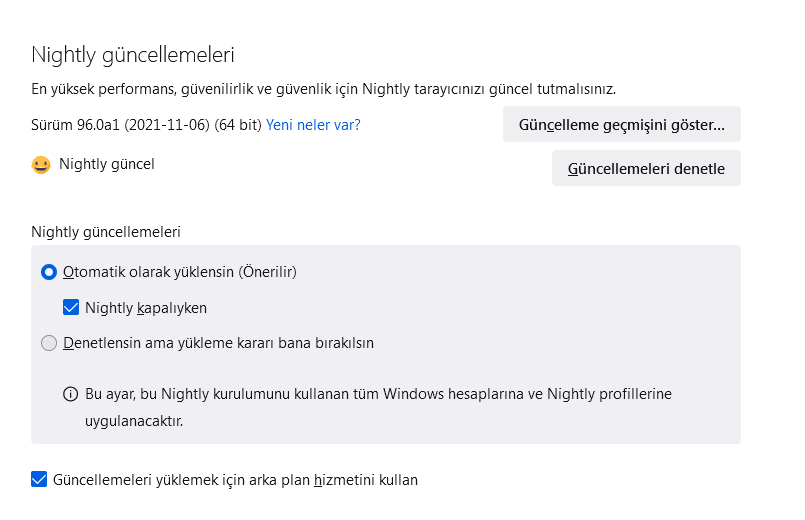This screenshot has height=520, width=805.
Task: Click the smiley face update status icon
Action: click(41, 164)
